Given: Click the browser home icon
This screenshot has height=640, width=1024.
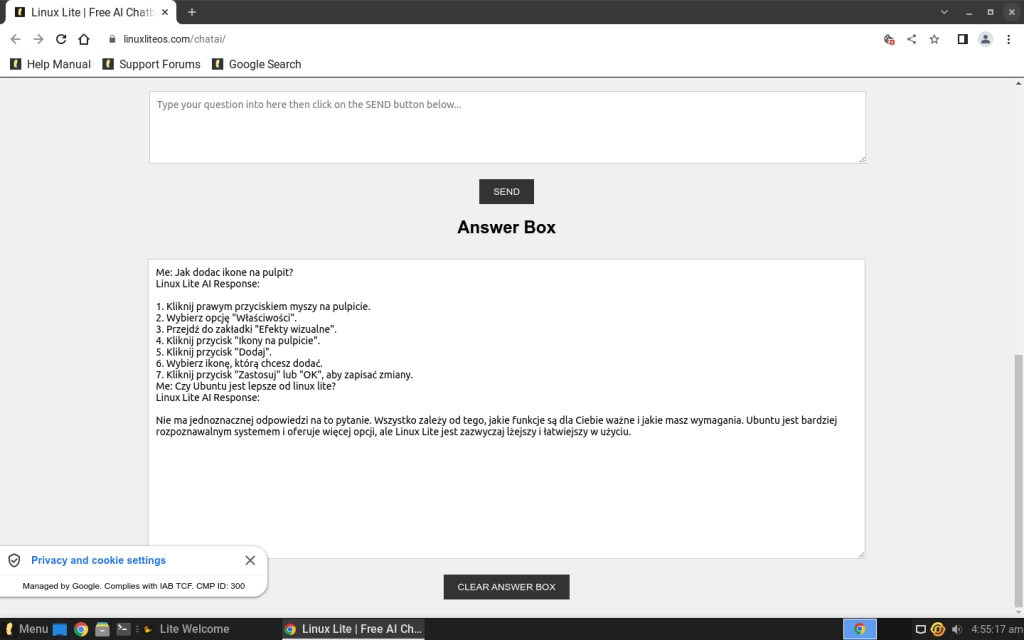Looking at the screenshot, I should (x=85, y=39).
